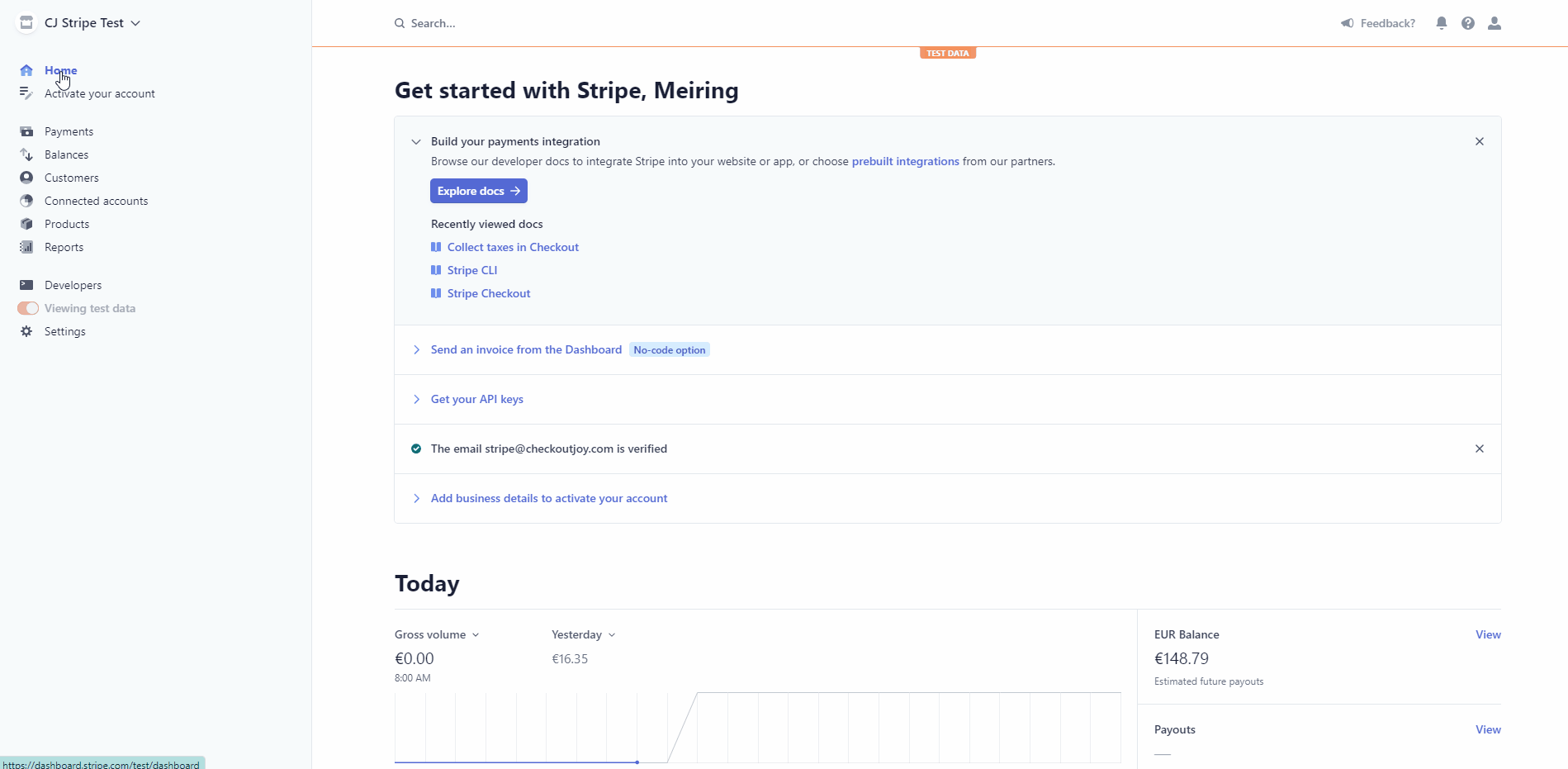
Task: Click book icon beside Stripe Checkout
Action: click(436, 293)
